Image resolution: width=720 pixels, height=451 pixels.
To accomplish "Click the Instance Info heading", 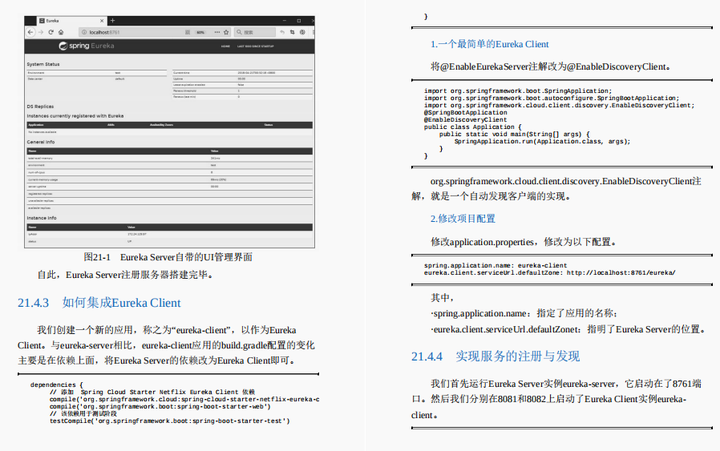I will (42, 218).
